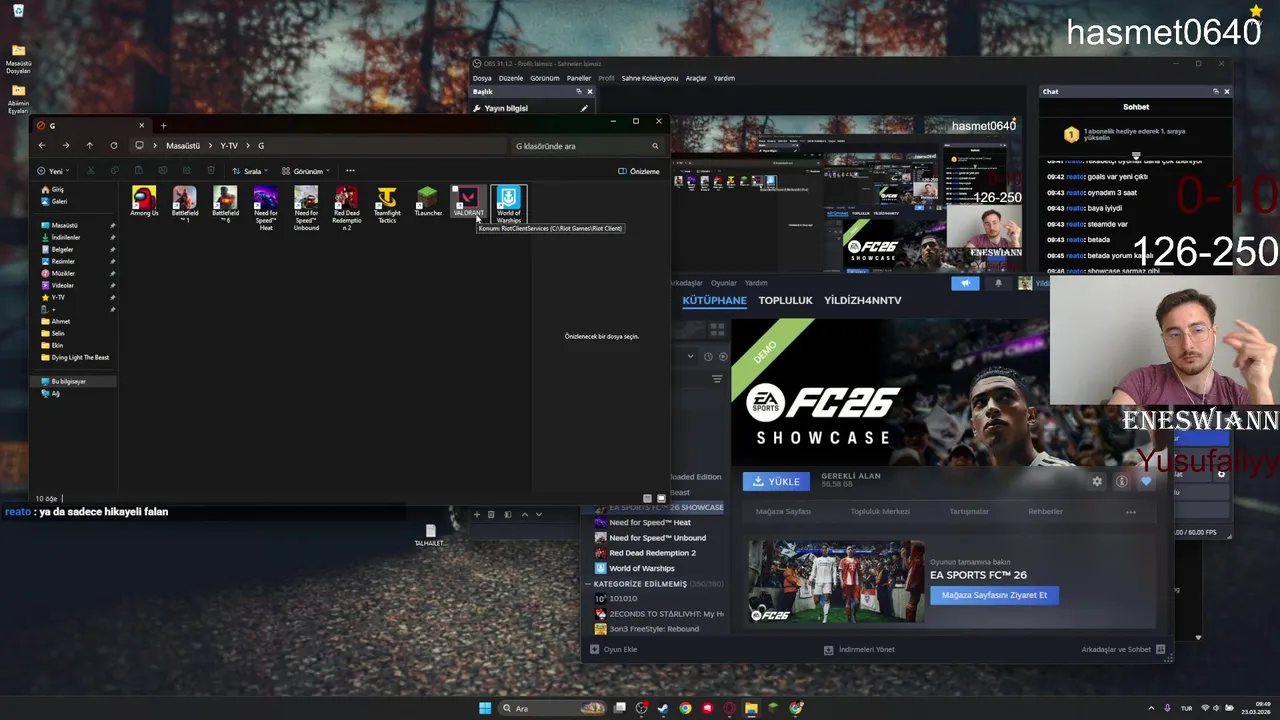Click the Steam ready-to-play icon

click(723, 356)
